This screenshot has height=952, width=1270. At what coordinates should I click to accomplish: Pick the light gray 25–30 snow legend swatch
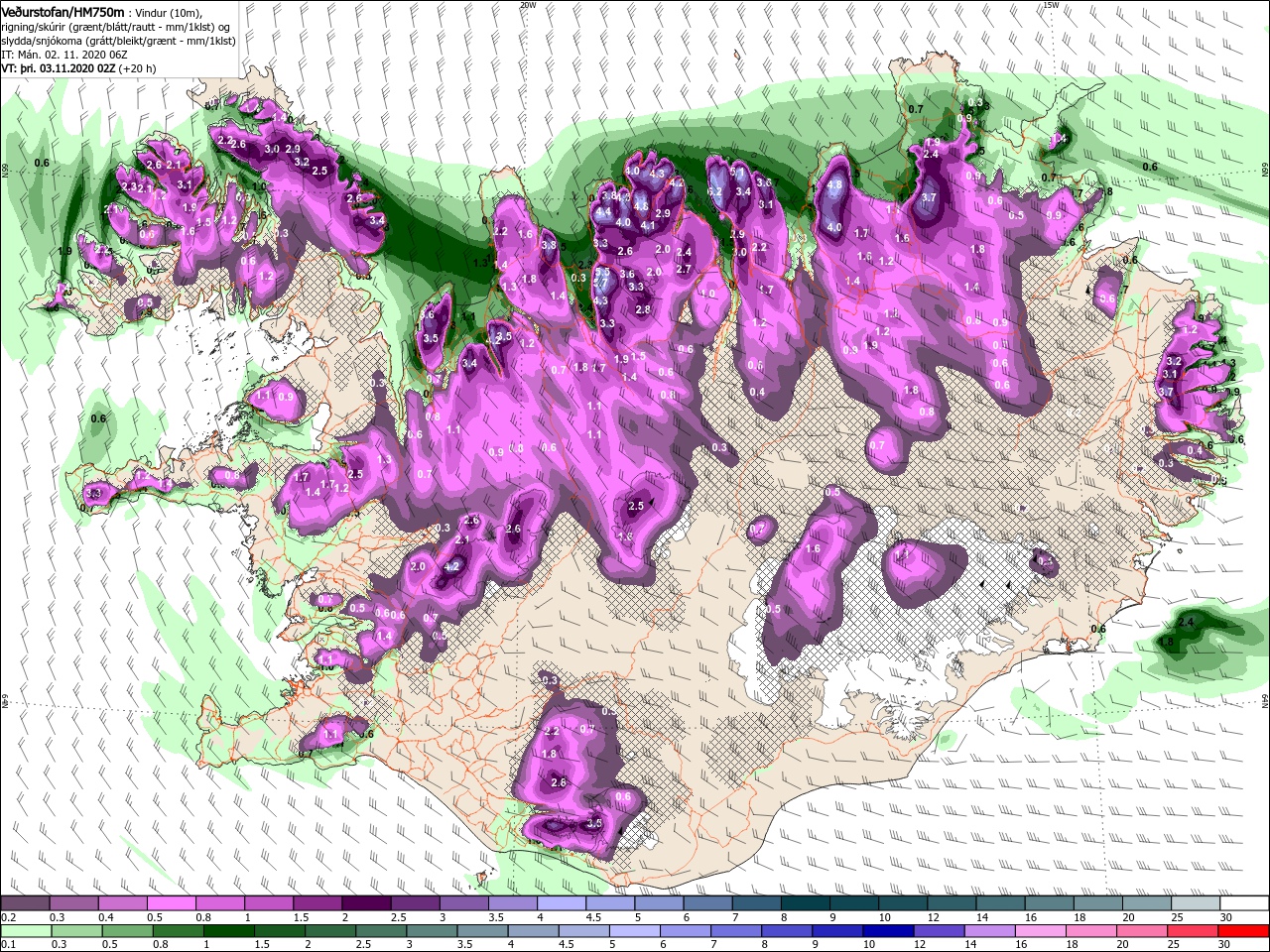coord(1197,903)
